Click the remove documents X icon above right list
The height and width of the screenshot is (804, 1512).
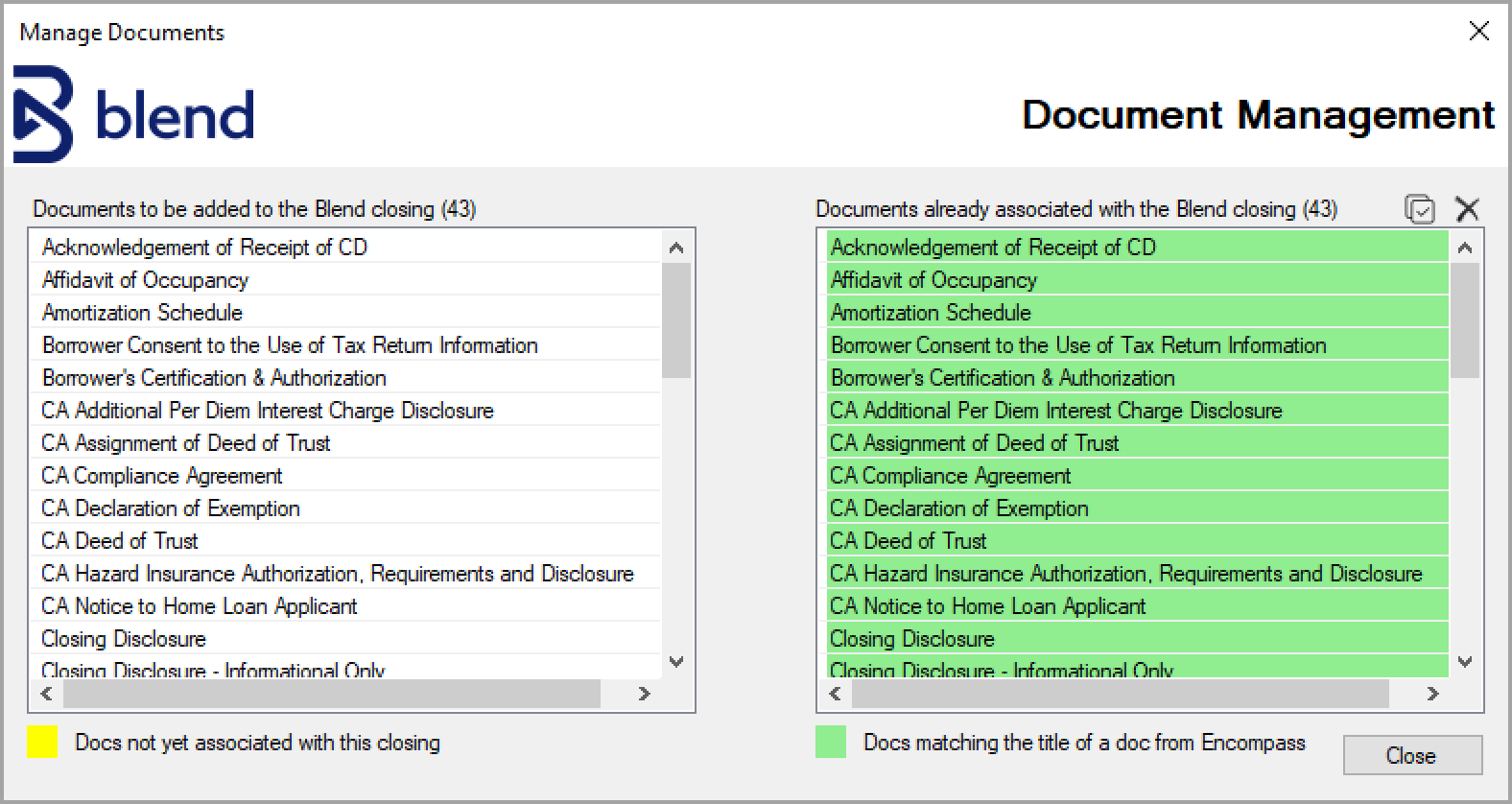[x=1467, y=209]
